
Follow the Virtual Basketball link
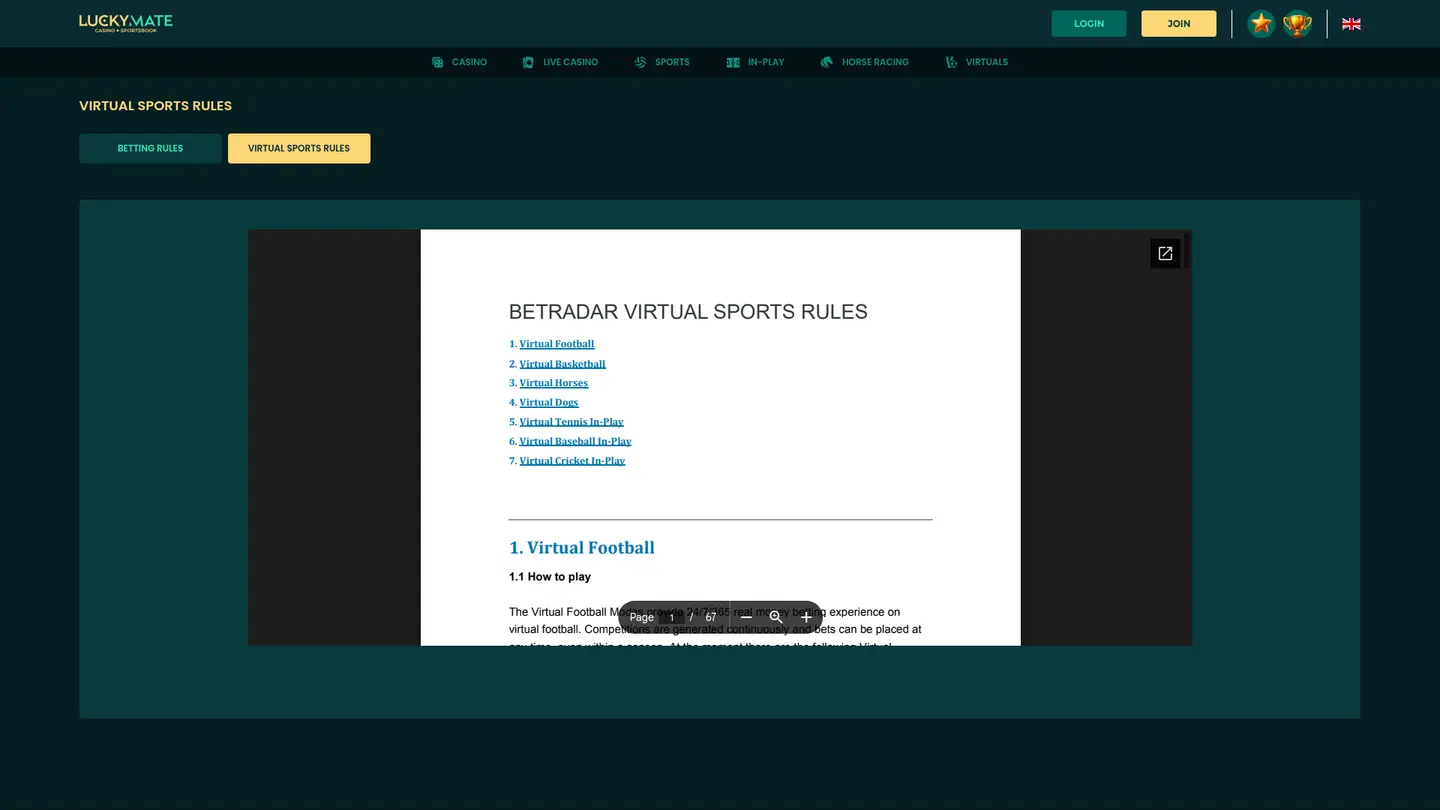[x=563, y=364]
